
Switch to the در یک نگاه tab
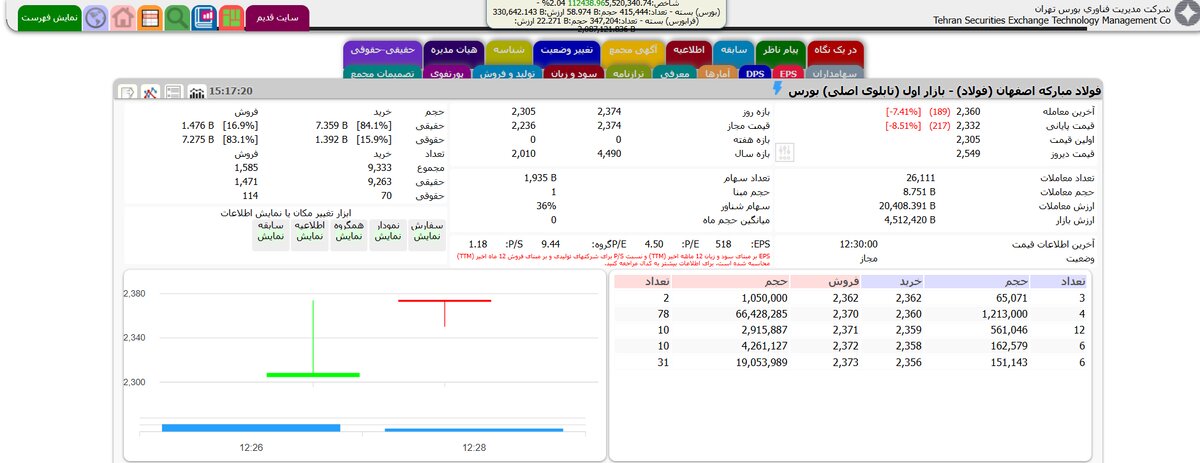click(837, 51)
